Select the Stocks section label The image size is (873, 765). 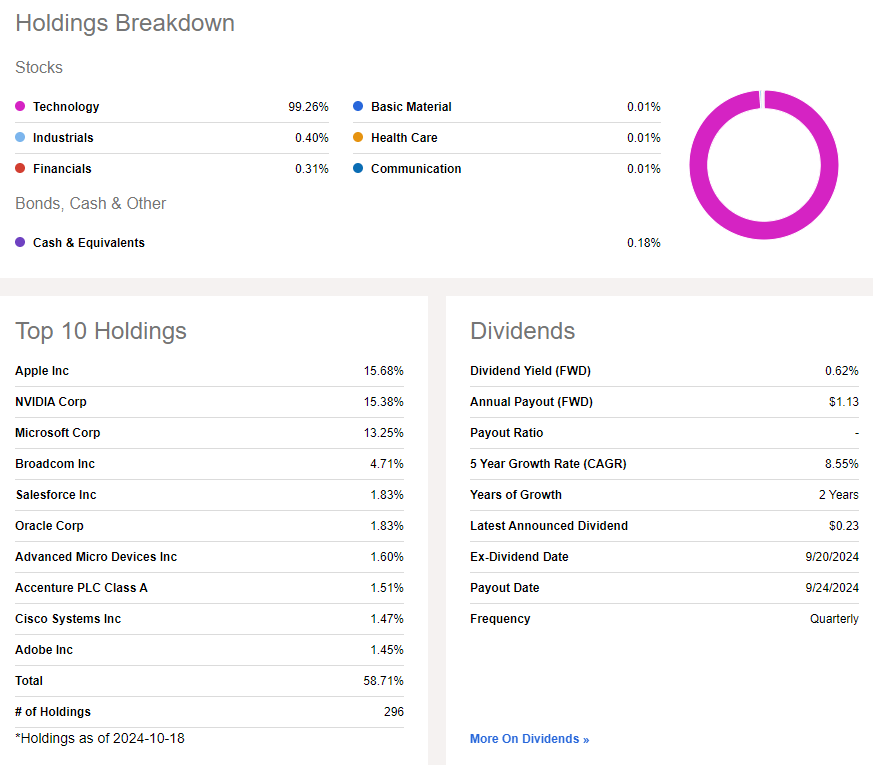[x=38, y=67]
